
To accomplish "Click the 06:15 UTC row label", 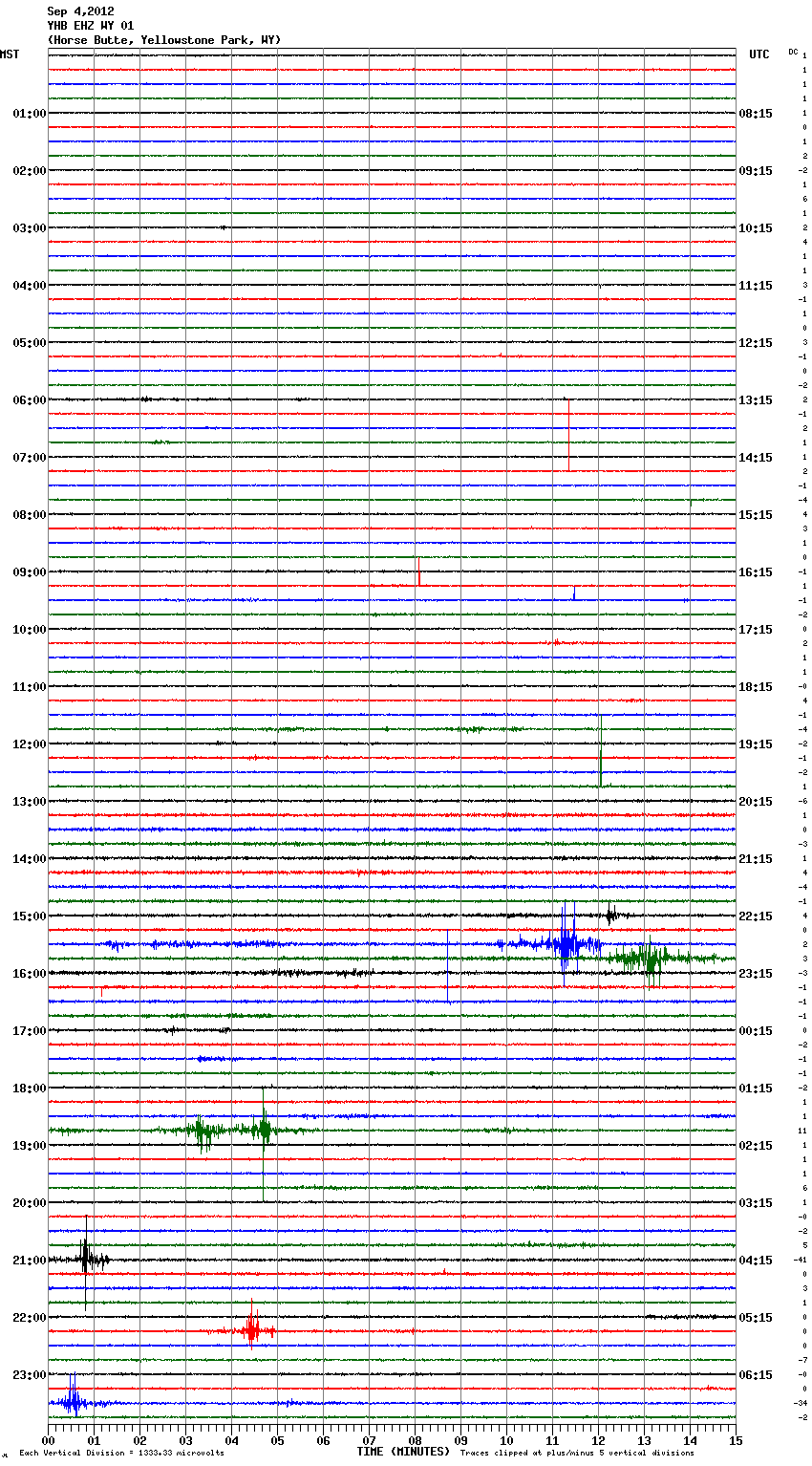I will coord(756,1375).
